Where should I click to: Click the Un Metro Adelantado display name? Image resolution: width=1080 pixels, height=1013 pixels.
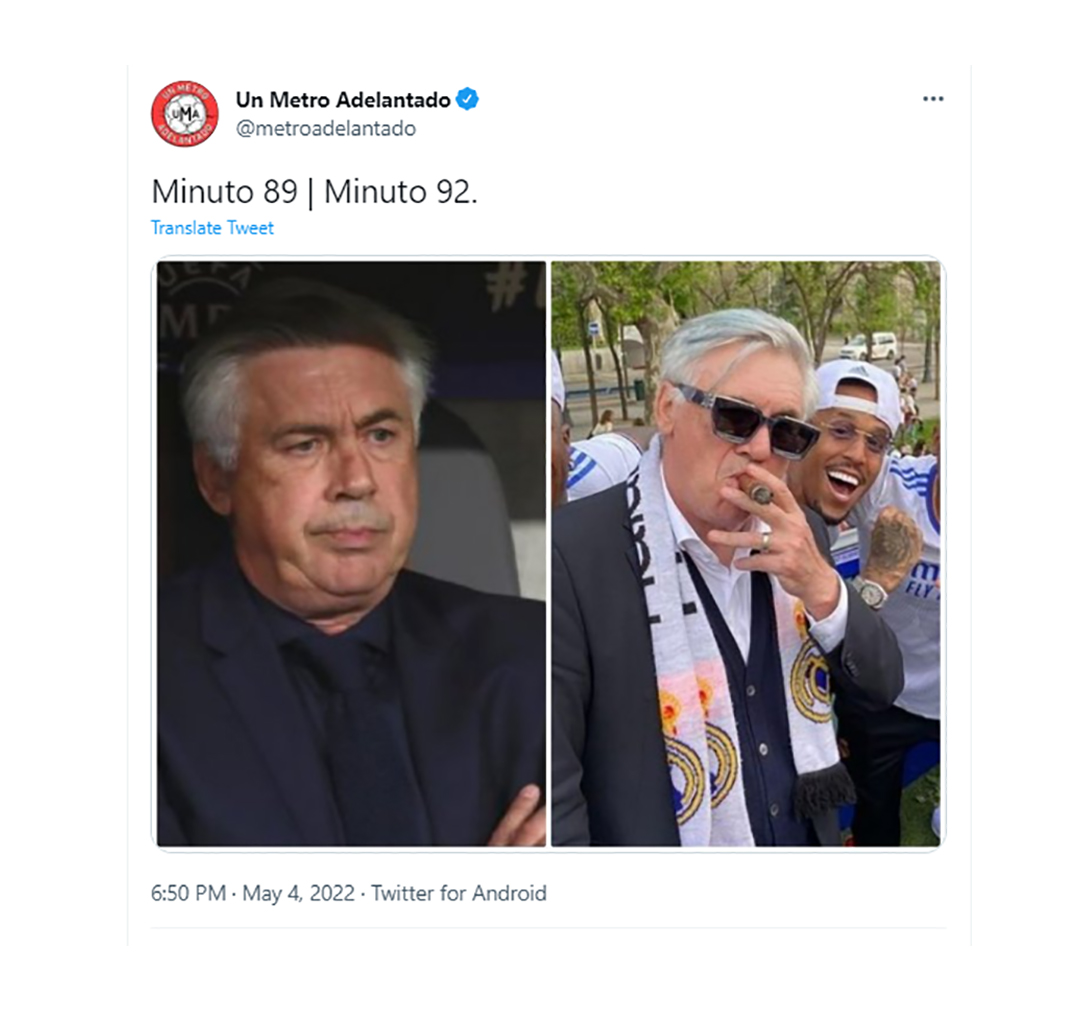tap(343, 100)
